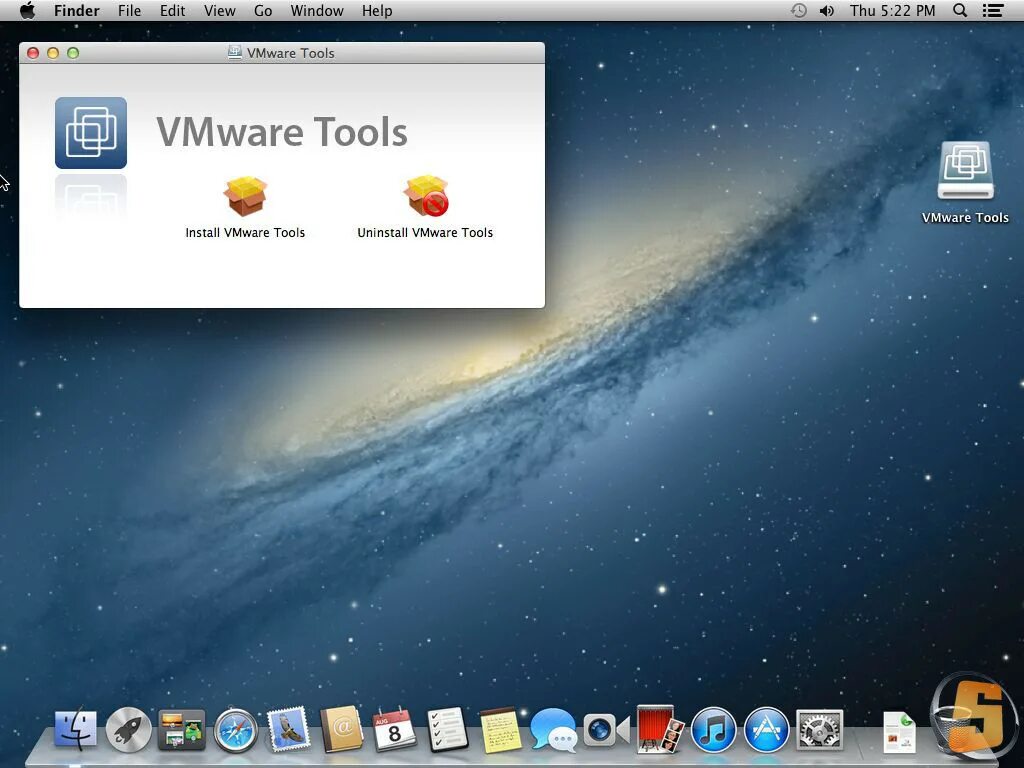Open the Apple menu
1024x768 pixels.
(x=27, y=10)
